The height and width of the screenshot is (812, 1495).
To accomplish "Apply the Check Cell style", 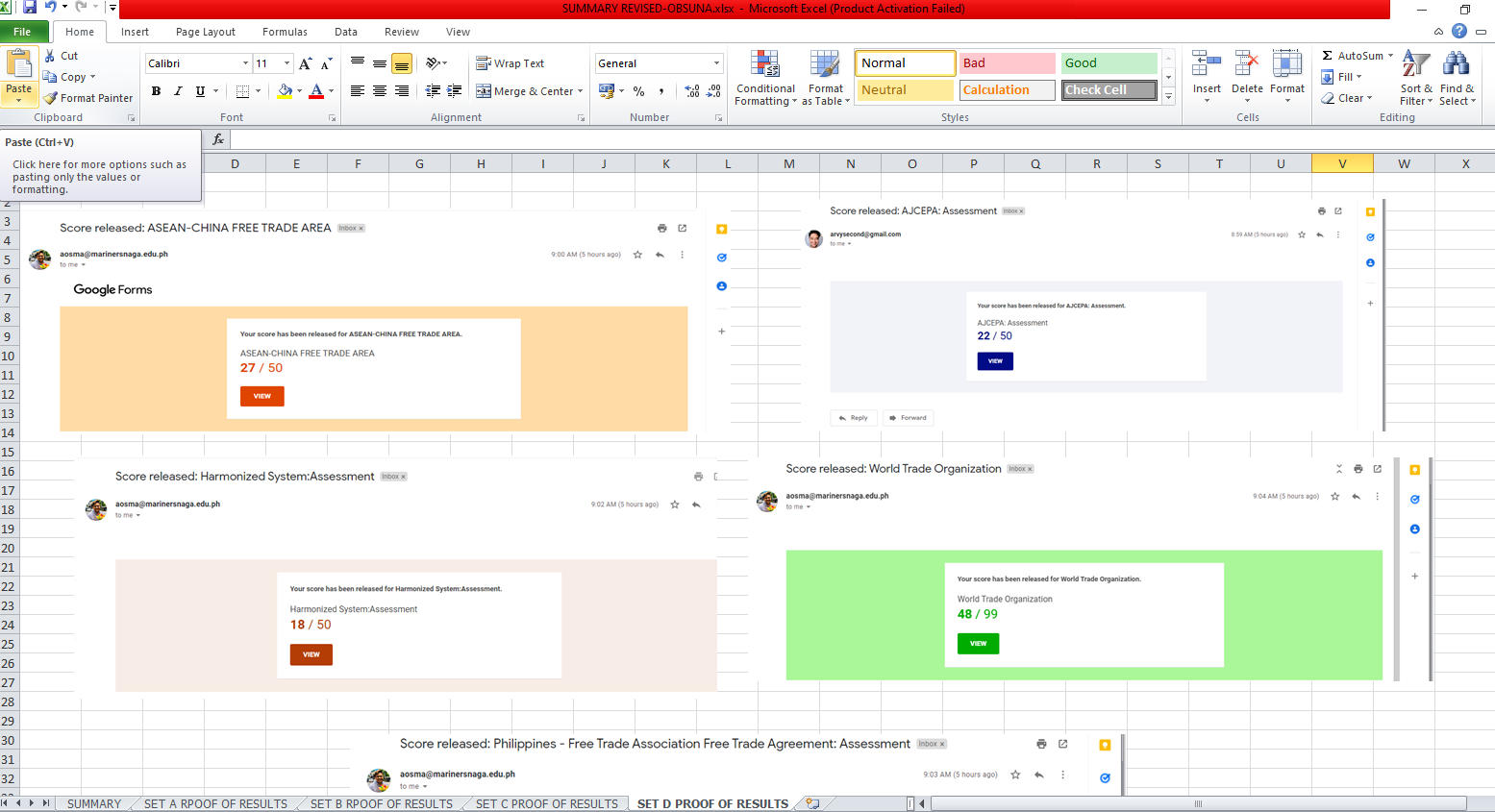I will click(x=1109, y=90).
